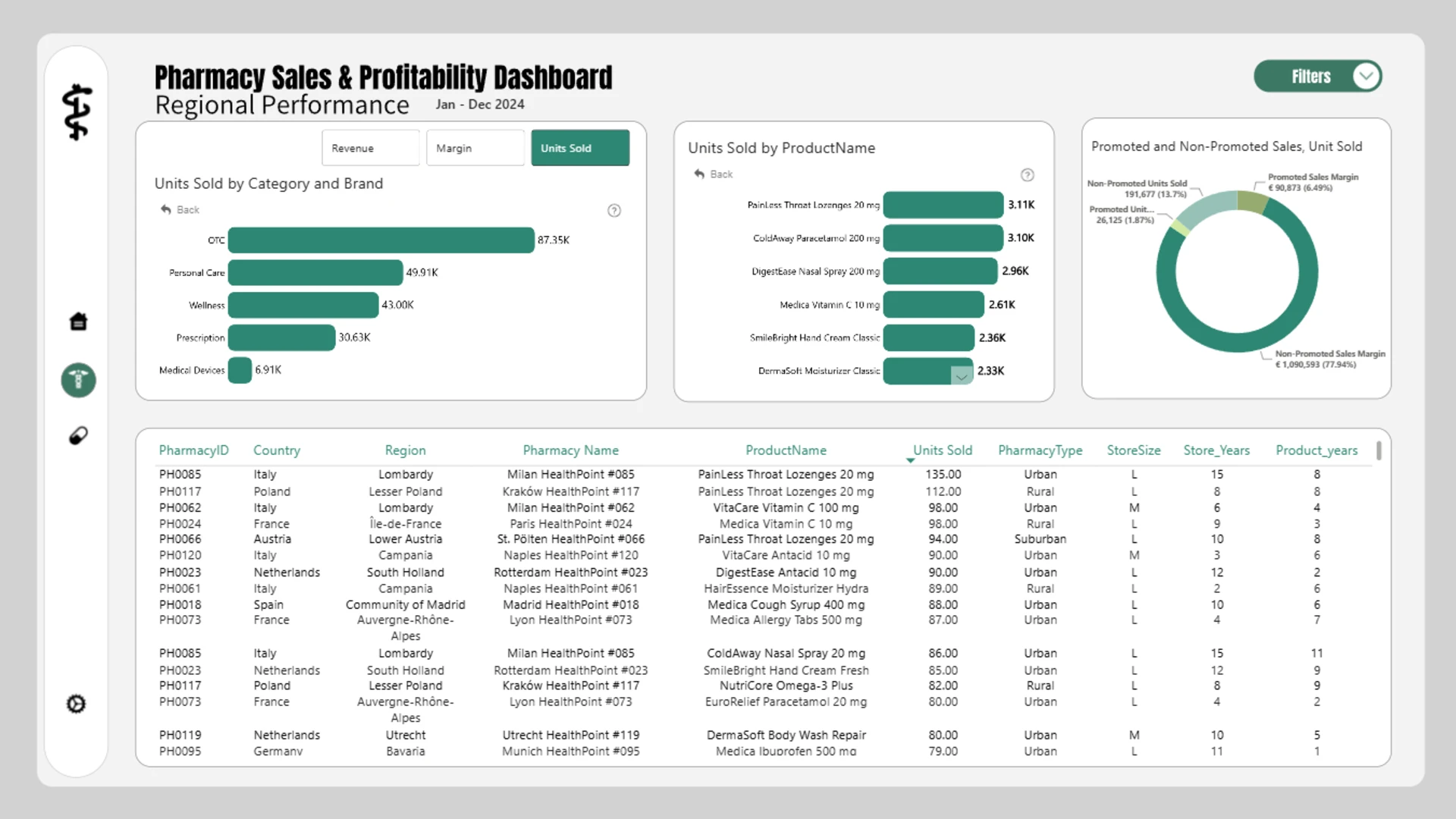Open the home page icon in sidebar
The image size is (1456, 819).
pyautogui.click(x=78, y=322)
